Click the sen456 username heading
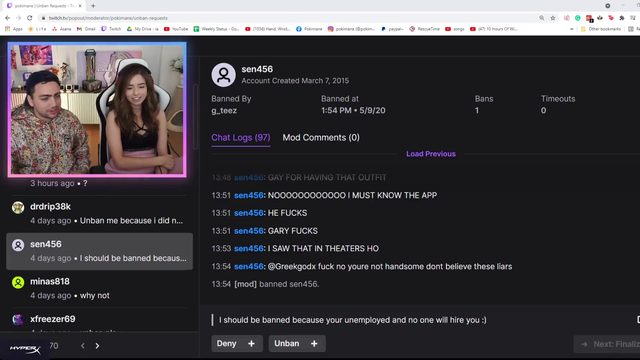Screen dimensions: 640x360 [x=257, y=69]
